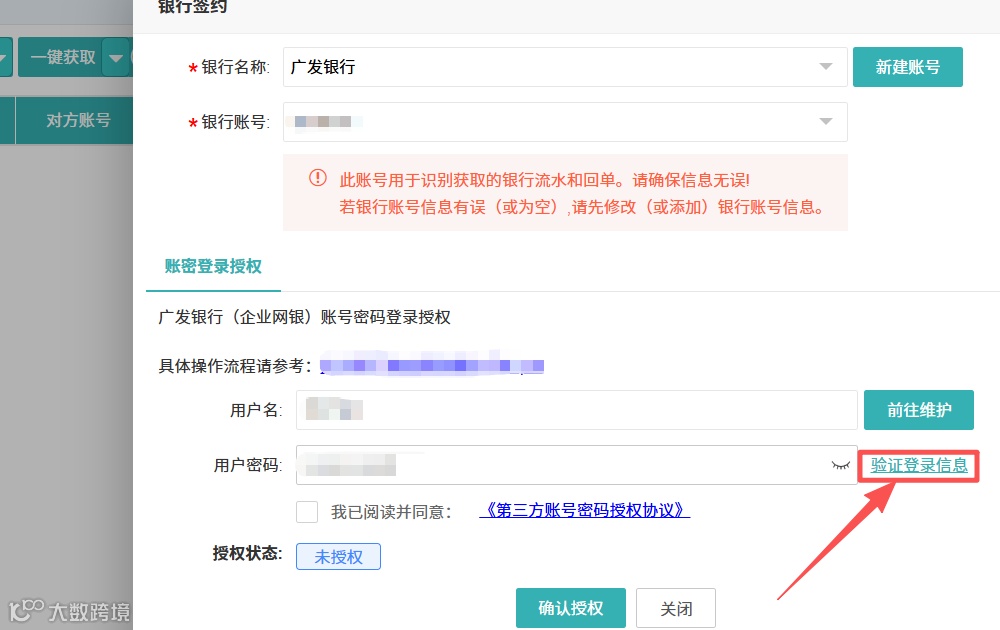Click the 前往维护 button
Screen dimensions: 1000x630
(x=918, y=410)
